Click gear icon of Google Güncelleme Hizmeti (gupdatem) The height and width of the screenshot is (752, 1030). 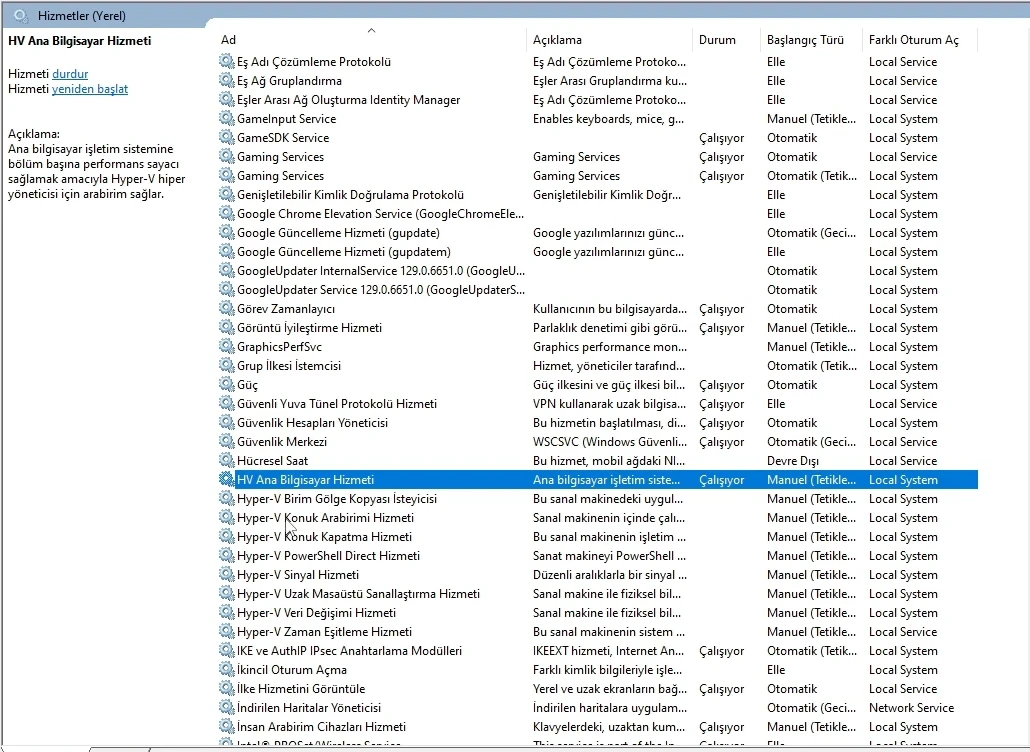tap(227, 252)
